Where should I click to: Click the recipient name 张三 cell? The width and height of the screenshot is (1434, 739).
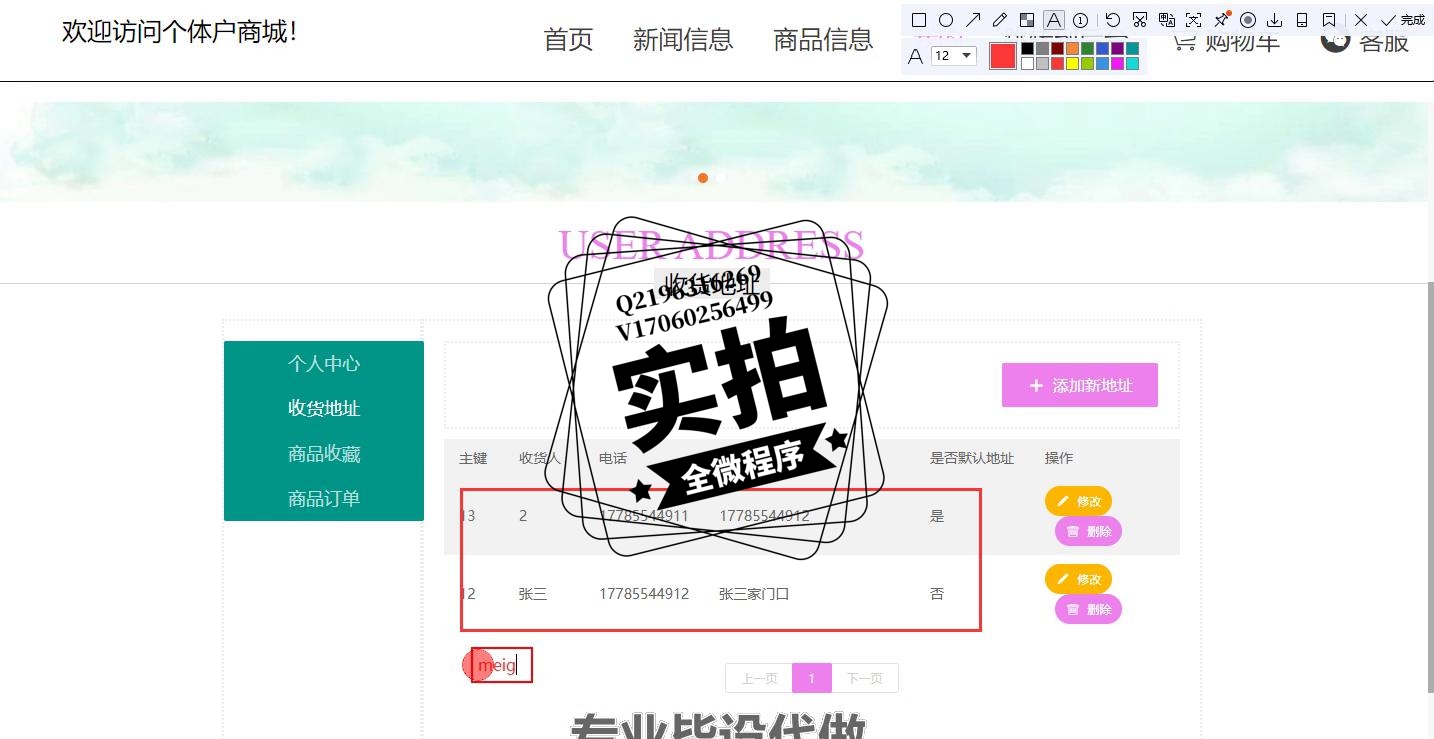pyautogui.click(x=533, y=594)
